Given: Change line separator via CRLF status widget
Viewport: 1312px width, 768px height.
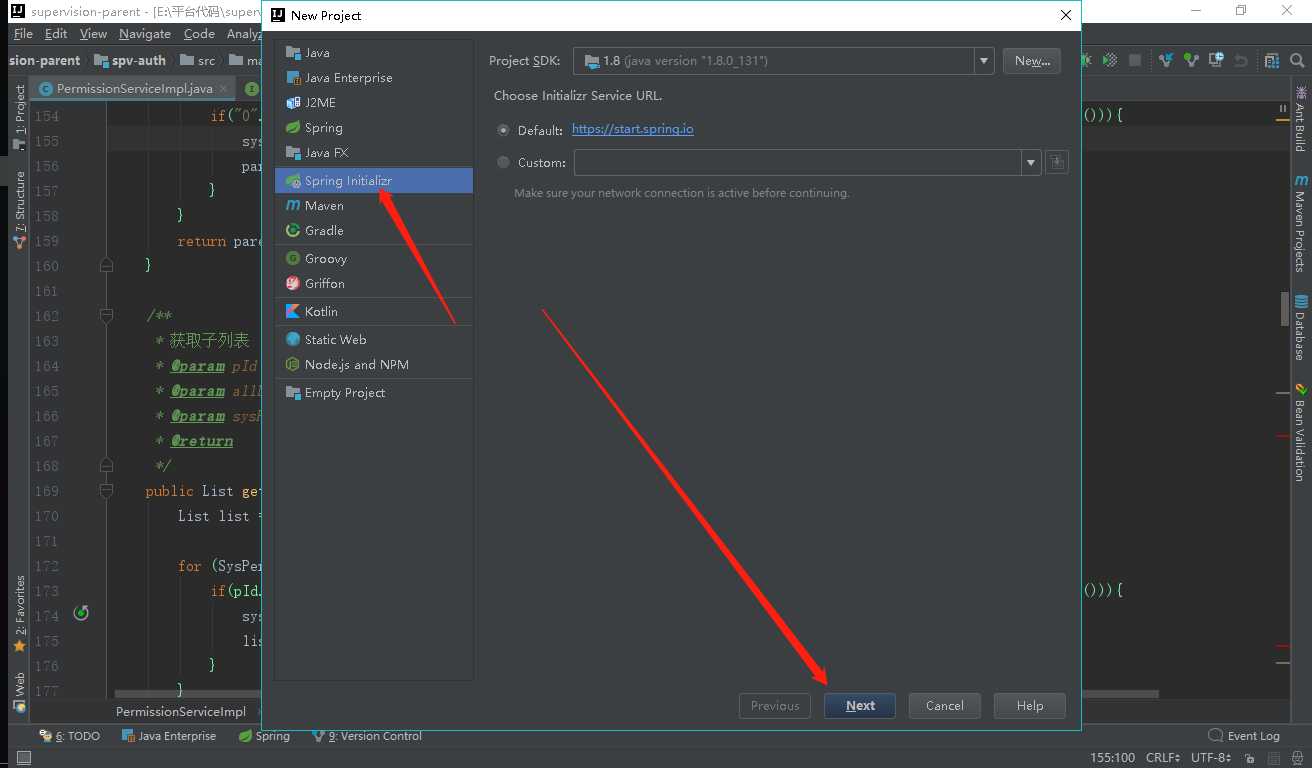Looking at the screenshot, I should pyautogui.click(x=1163, y=758).
